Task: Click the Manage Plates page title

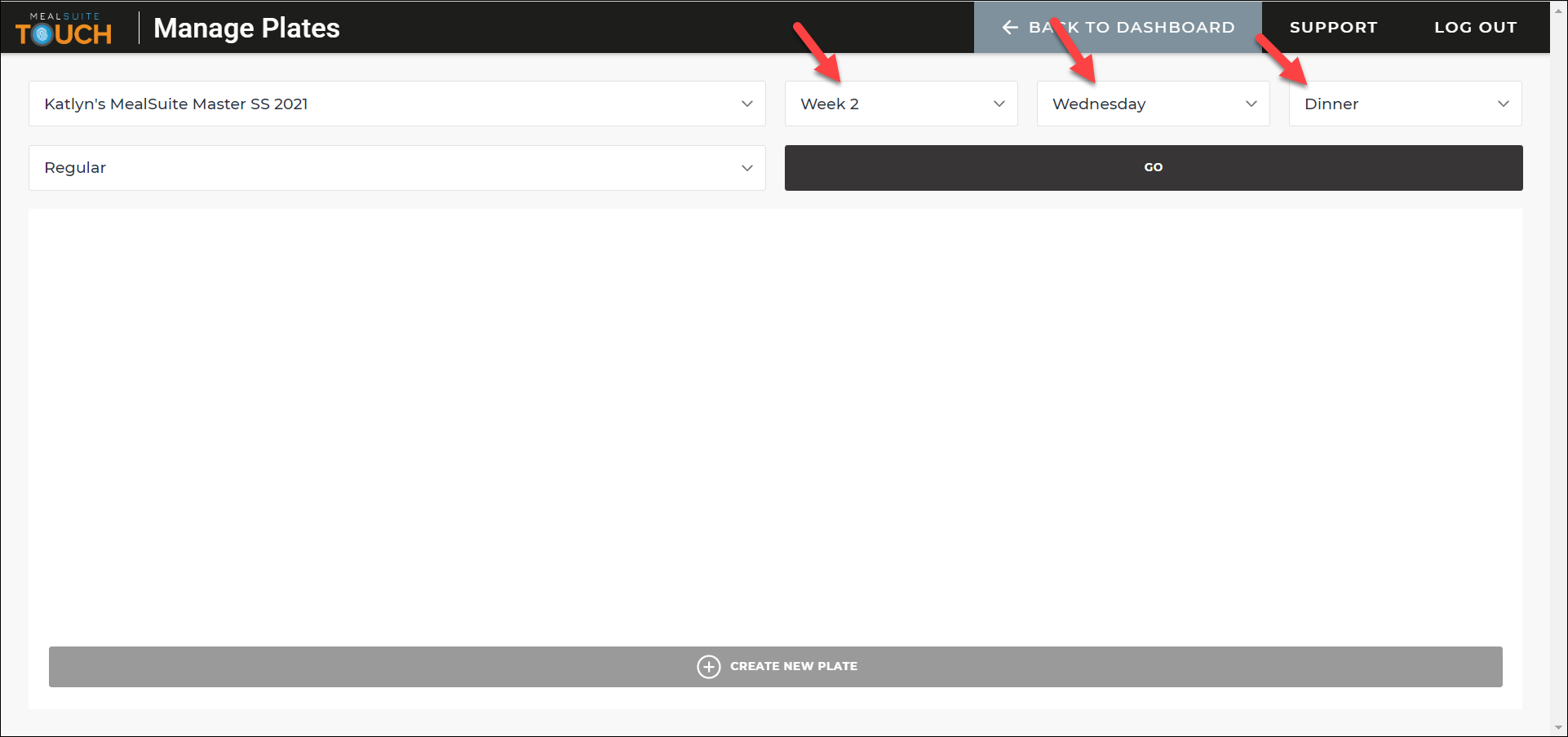Action: [x=246, y=28]
